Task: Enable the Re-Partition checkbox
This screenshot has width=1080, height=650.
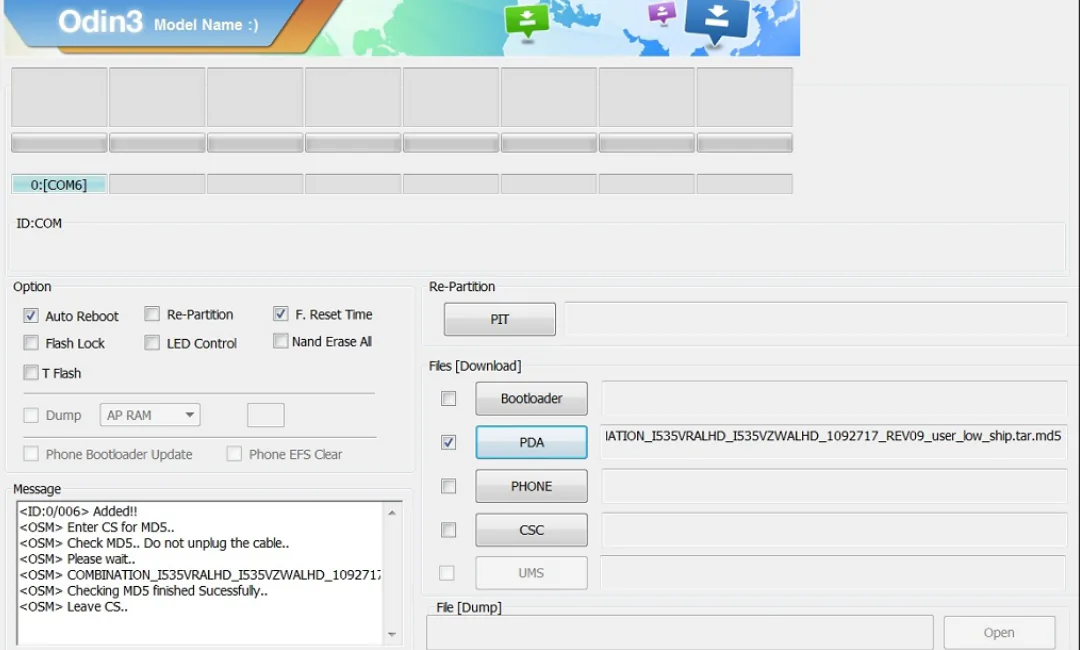Action: pos(152,314)
